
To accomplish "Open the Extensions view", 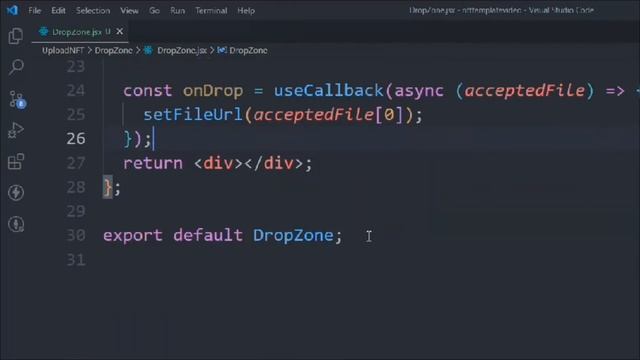I will [16, 162].
